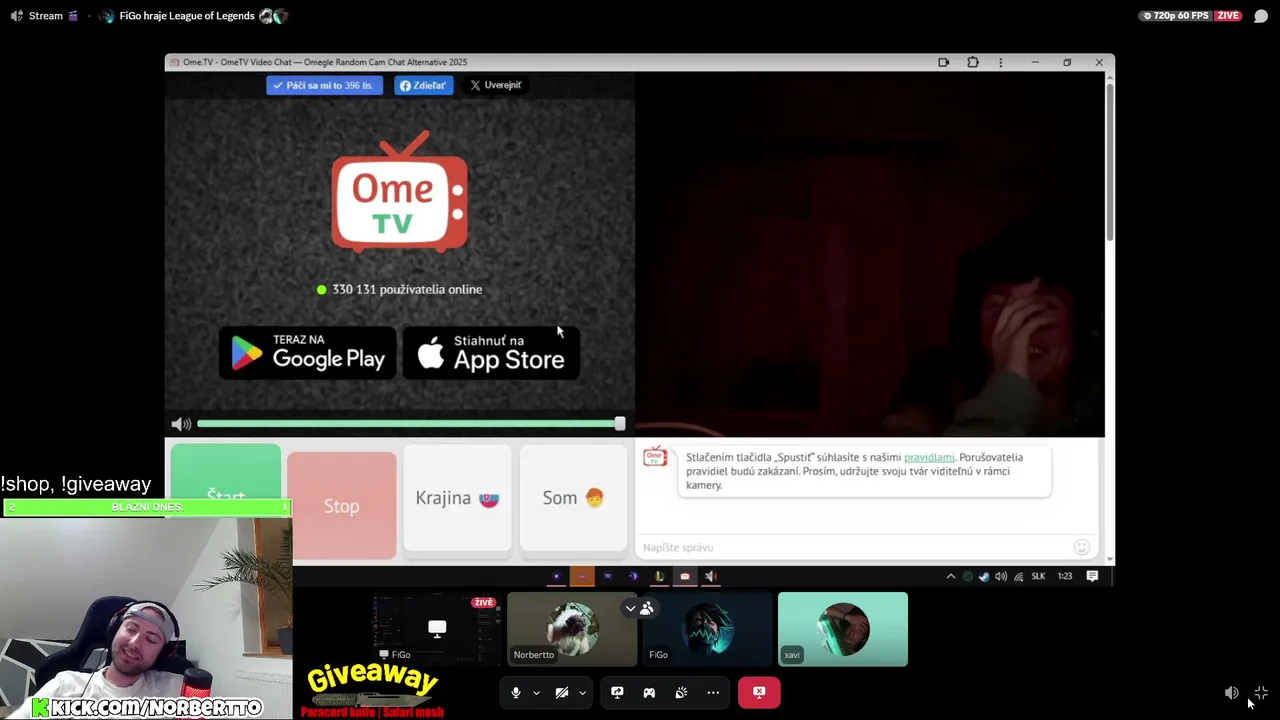Viewport: 1280px width, 720px height.
Task: Show hidden tray icons arrow
Action: (950, 576)
